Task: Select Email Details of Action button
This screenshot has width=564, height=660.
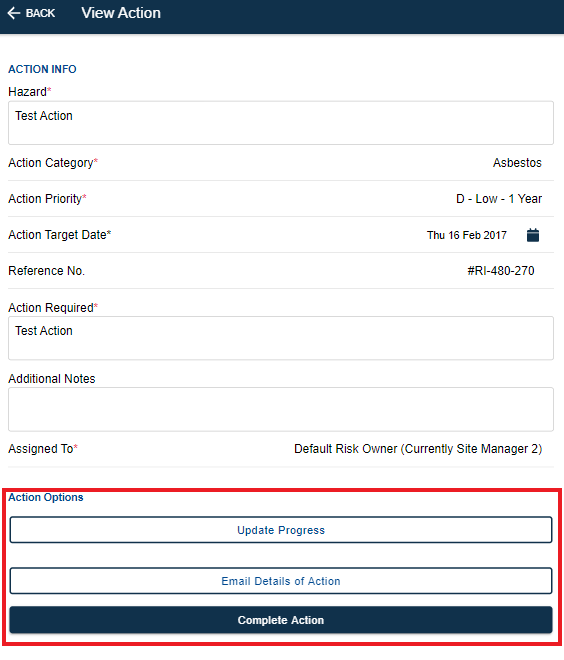Action: [281, 581]
